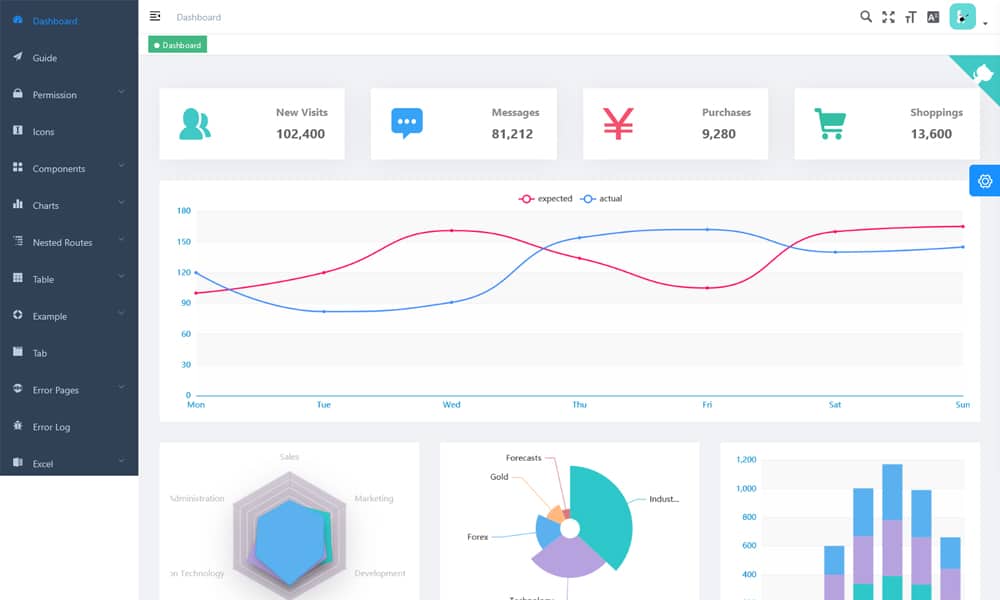Toggle fullscreen mode icon
This screenshot has height=600, width=1000.
coord(888,17)
